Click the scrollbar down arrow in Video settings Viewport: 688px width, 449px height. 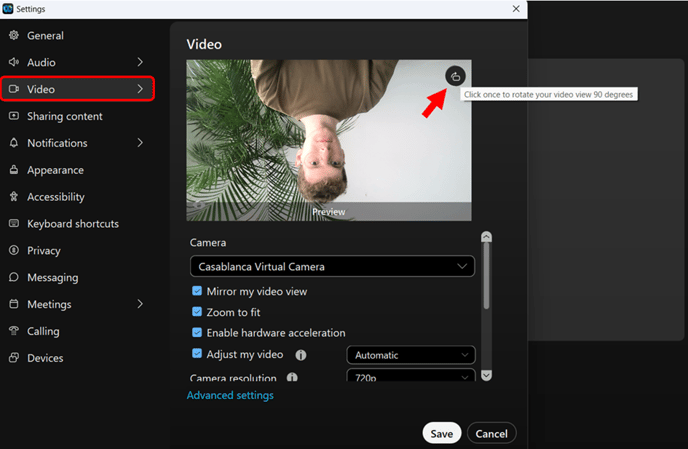[486, 375]
